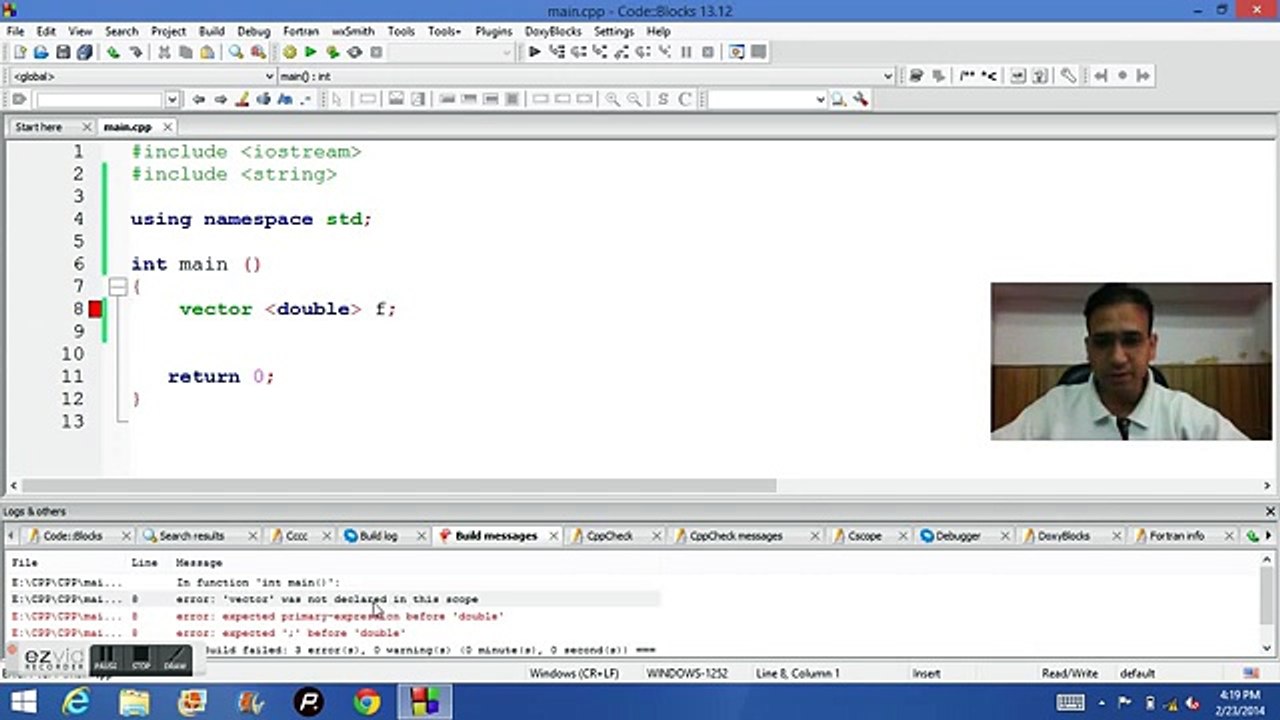
Task: Select error 'vector' was not declared row
Action: (x=335, y=599)
